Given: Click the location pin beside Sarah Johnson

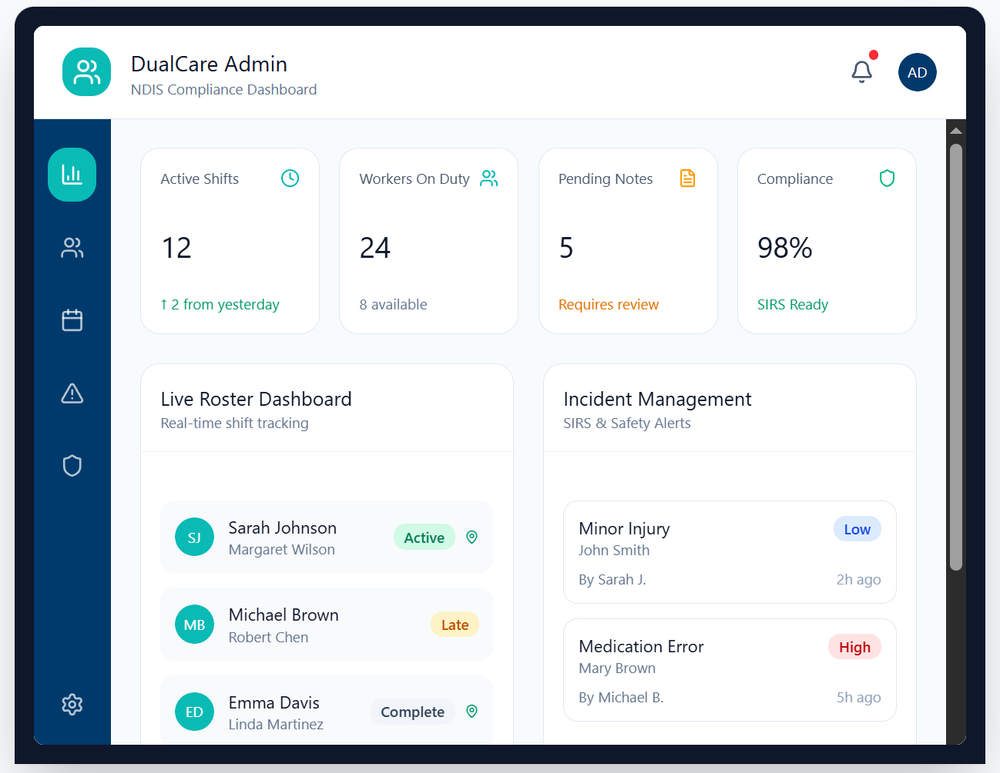Looking at the screenshot, I should [472, 537].
